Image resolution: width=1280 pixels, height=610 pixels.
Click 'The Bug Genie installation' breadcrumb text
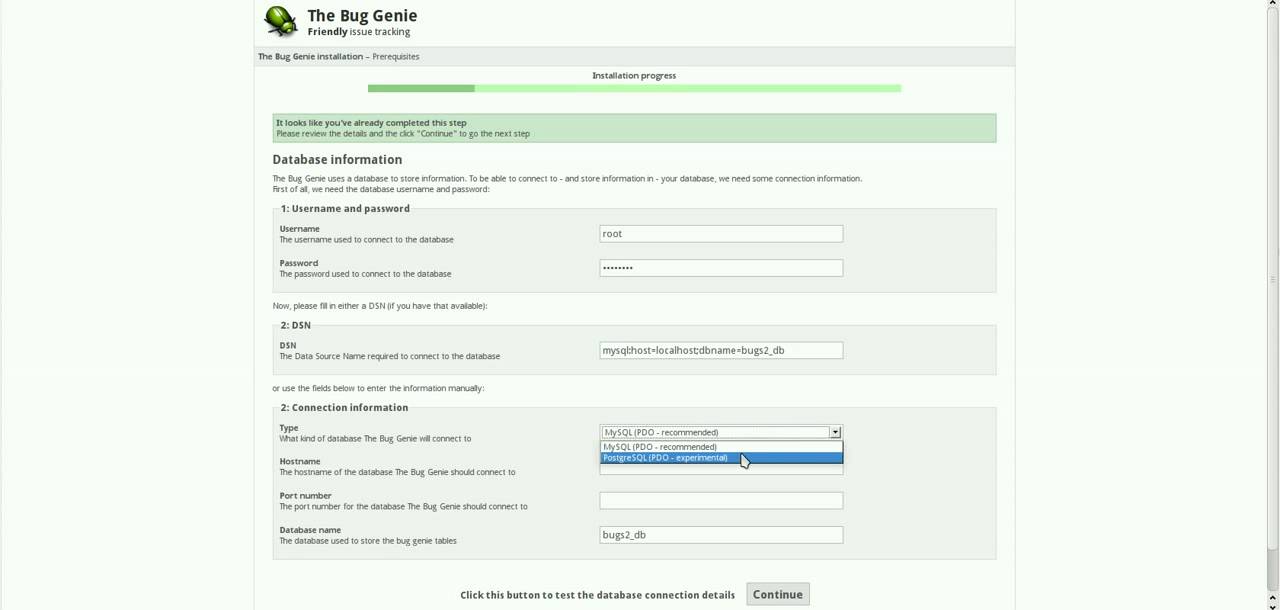[x=310, y=56]
